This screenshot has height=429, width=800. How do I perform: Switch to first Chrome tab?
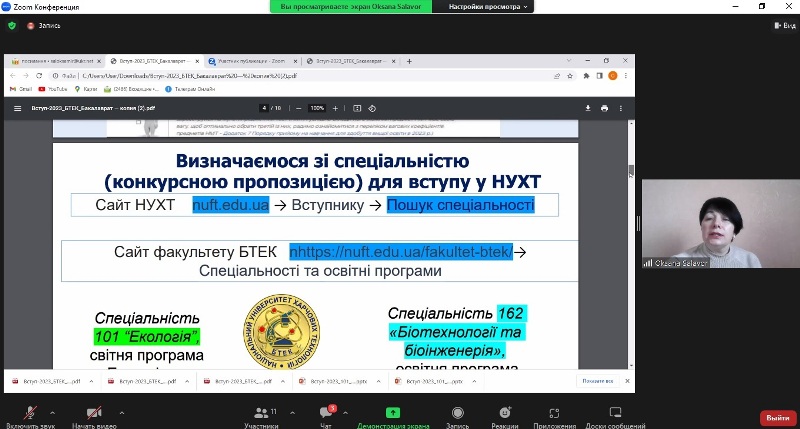[x=55, y=61]
